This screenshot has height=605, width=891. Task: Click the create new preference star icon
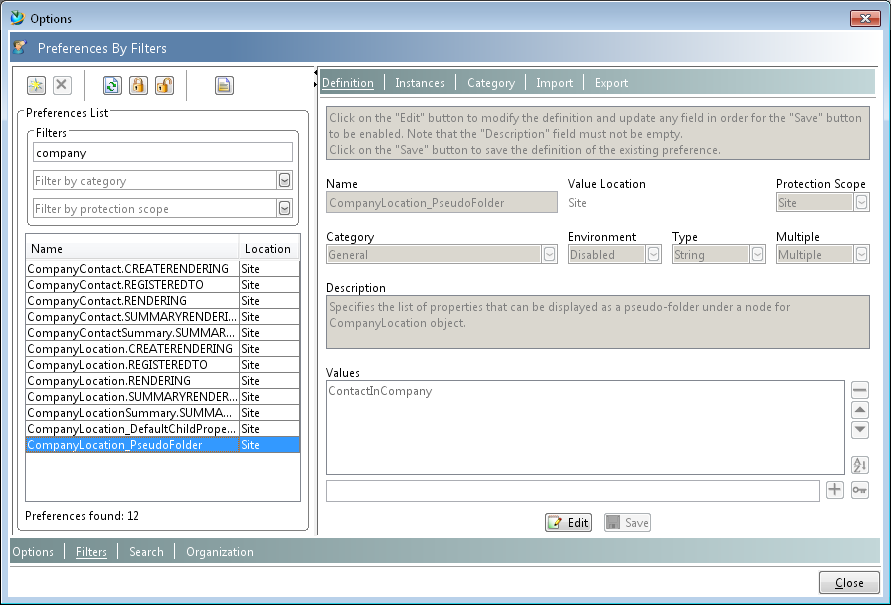click(x=36, y=86)
